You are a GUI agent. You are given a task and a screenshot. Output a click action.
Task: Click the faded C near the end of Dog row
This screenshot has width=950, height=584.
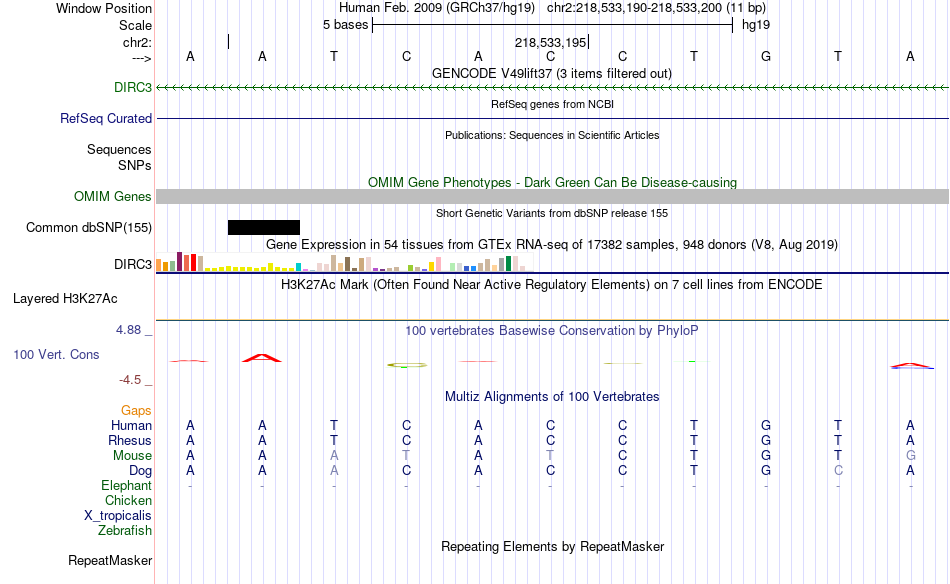[838, 470]
